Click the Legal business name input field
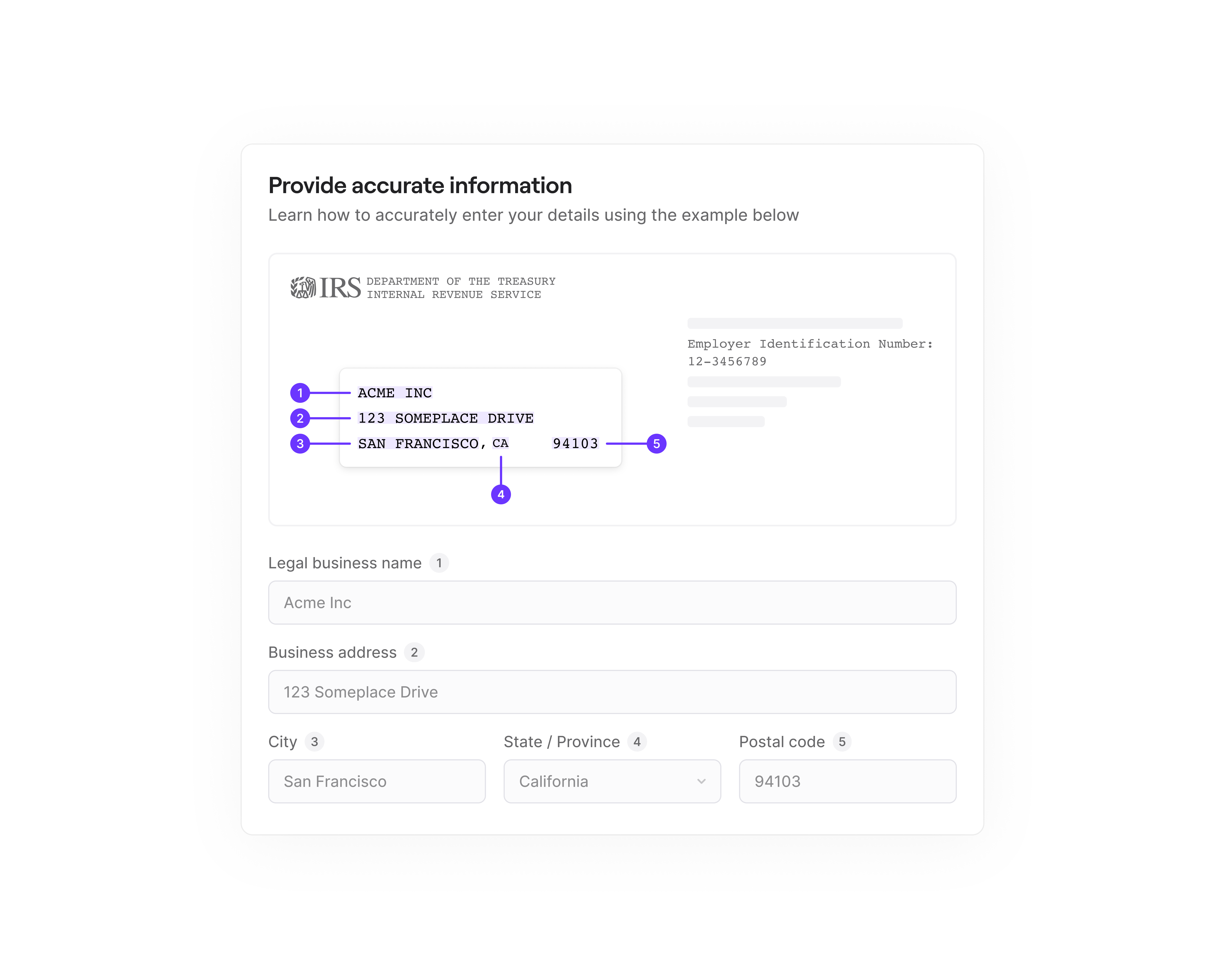This screenshot has width=1225, height=980. point(612,602)
